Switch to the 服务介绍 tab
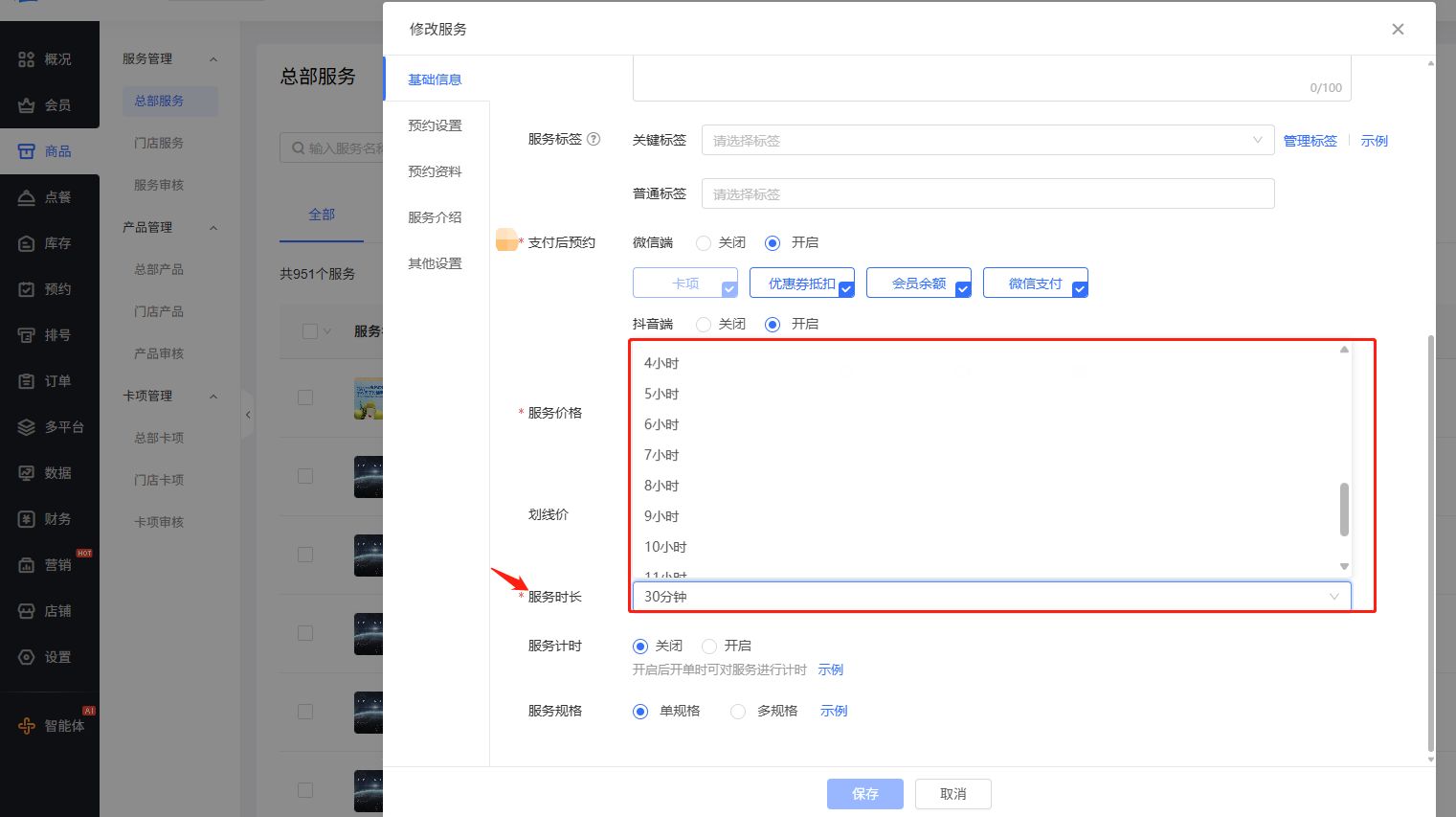This screenshot has width=1456, height=817. pos(435,217)
